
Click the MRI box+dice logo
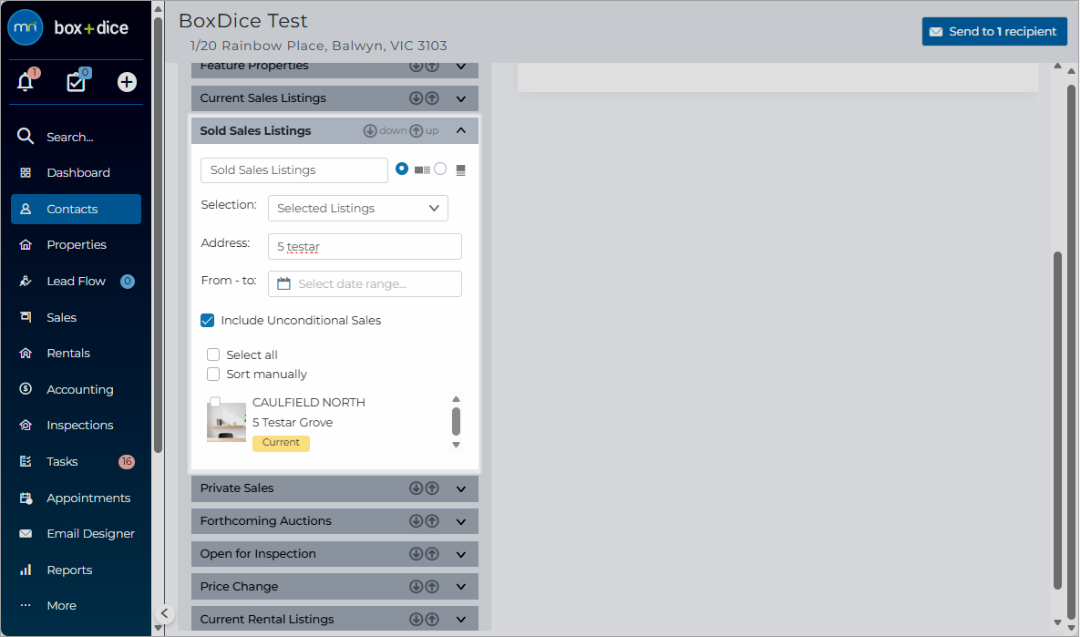tap(69, 28)
